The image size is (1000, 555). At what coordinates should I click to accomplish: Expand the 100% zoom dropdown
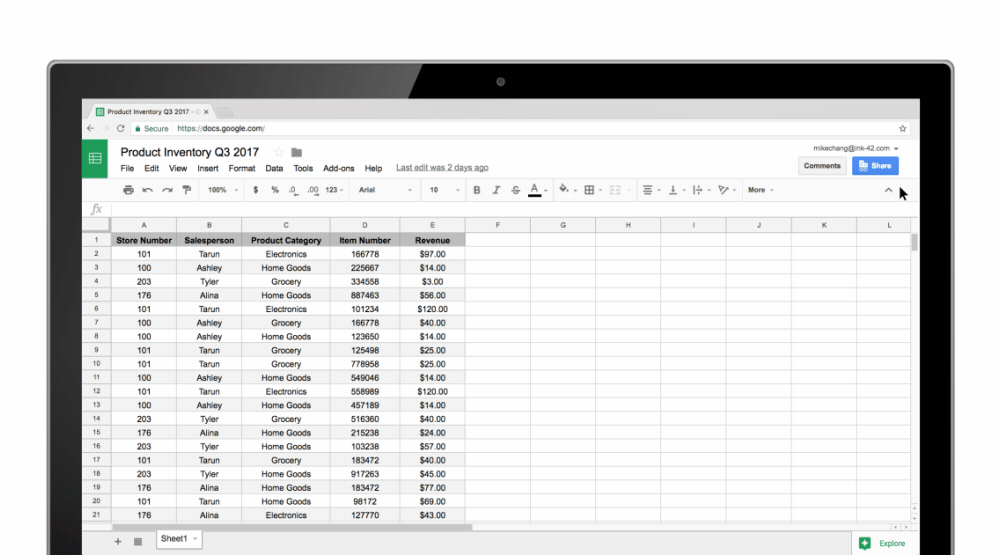(221, 190)
